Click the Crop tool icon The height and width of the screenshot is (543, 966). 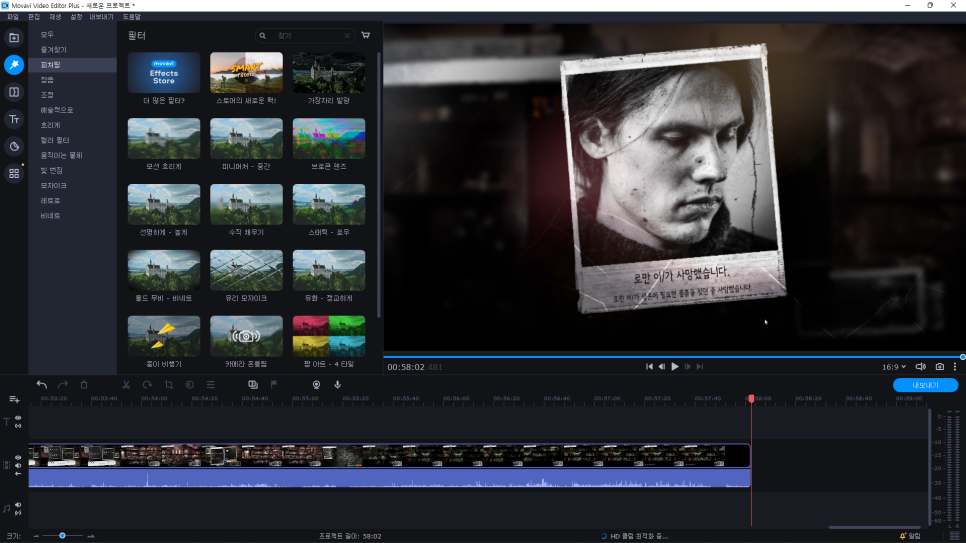(x=169, y=385)
